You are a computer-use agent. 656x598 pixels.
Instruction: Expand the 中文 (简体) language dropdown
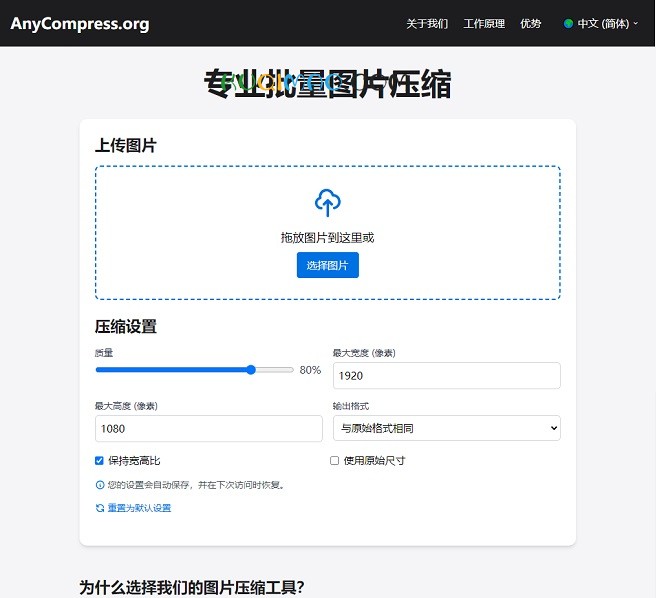click(x=601, y=24)
